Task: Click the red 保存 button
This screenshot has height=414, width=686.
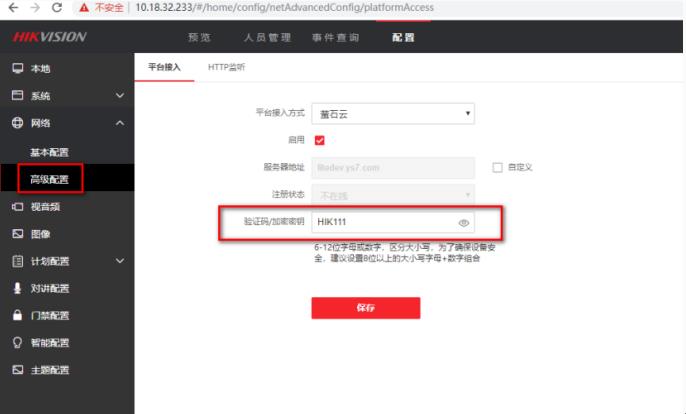Action: (x=366, y=308)
